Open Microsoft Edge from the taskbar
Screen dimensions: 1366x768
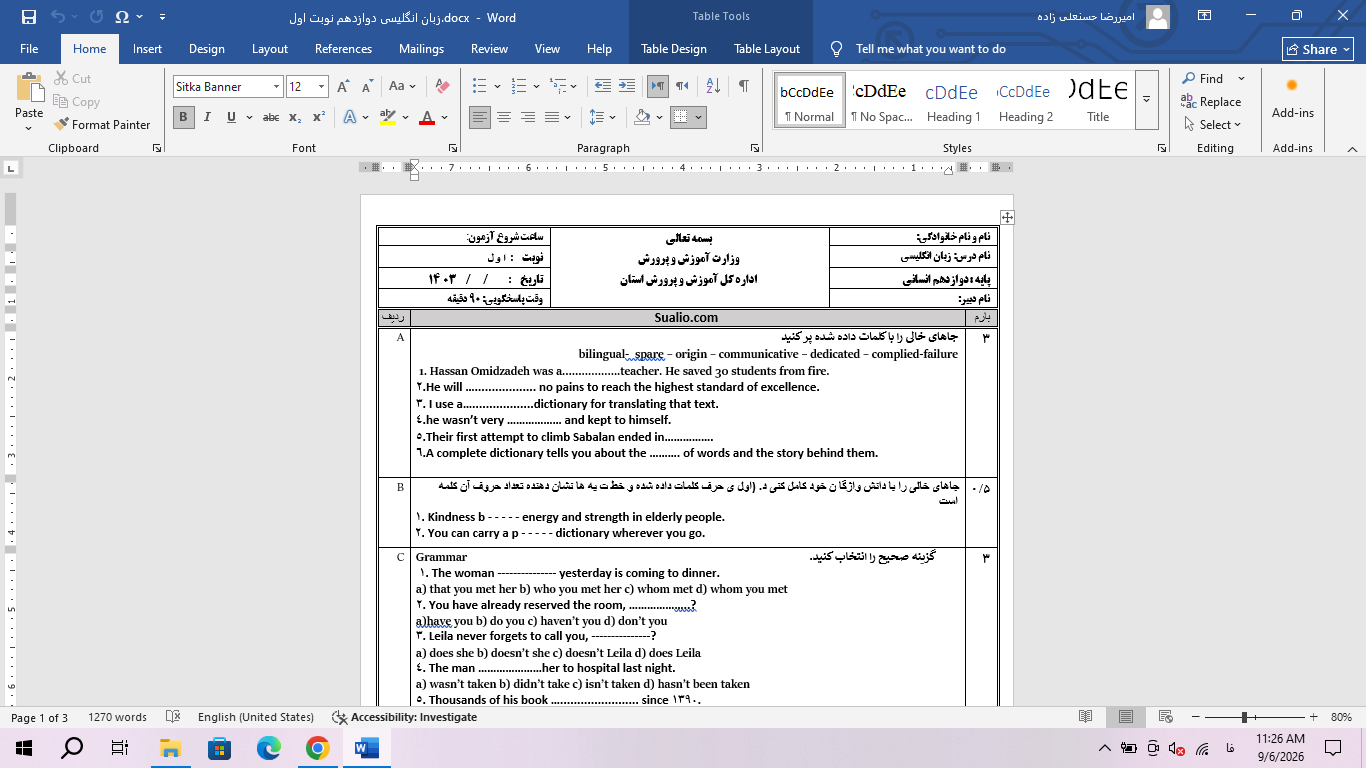pos(268,748)
